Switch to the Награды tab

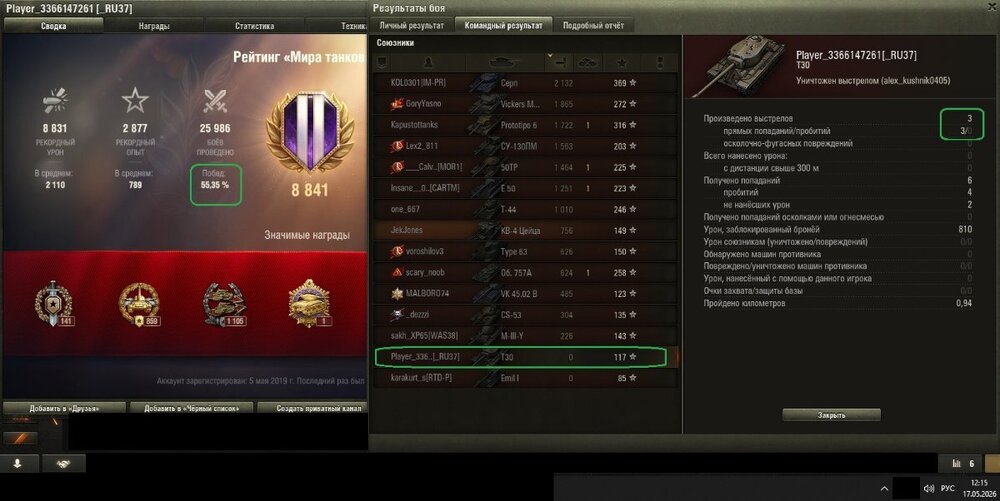(154, 26)
